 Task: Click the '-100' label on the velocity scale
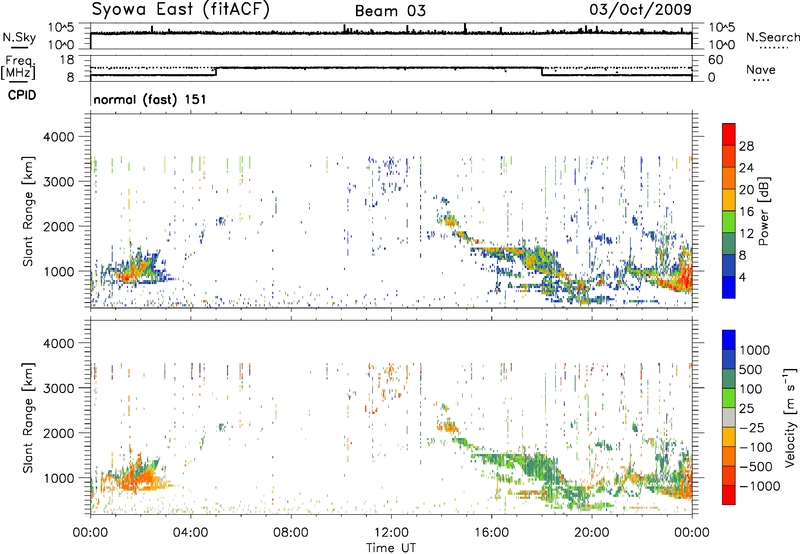tap(755, 447)
